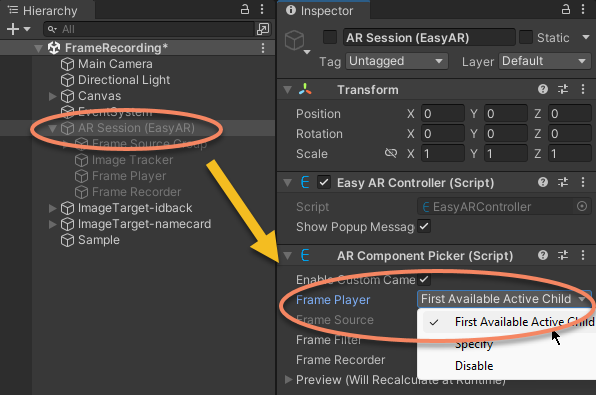Select ImageTarget-namecard in the Hierarchy
Image resolution: width=596 pixels, height=395 pixels.
click(x=144, y=224)
